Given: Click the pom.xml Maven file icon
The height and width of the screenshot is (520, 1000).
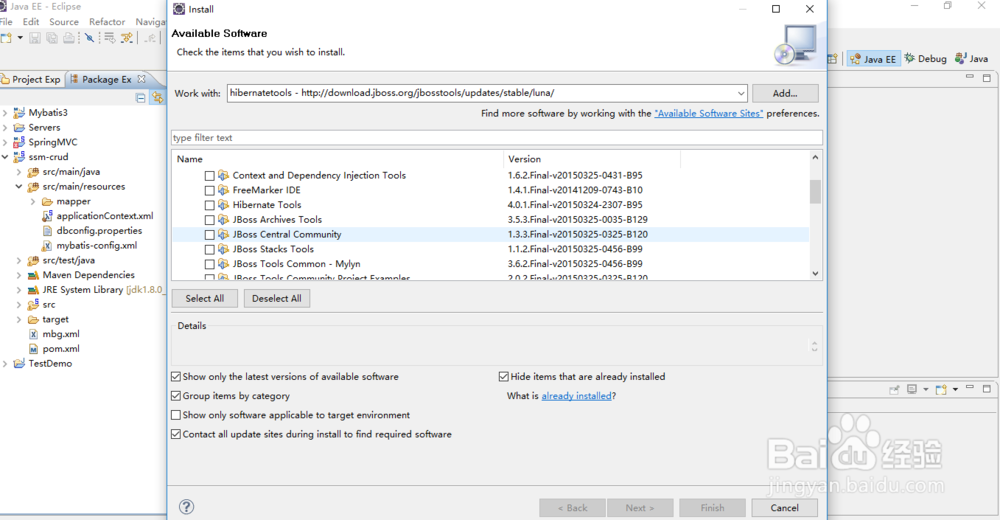Looking at the screenshot, I should point(33,349).
